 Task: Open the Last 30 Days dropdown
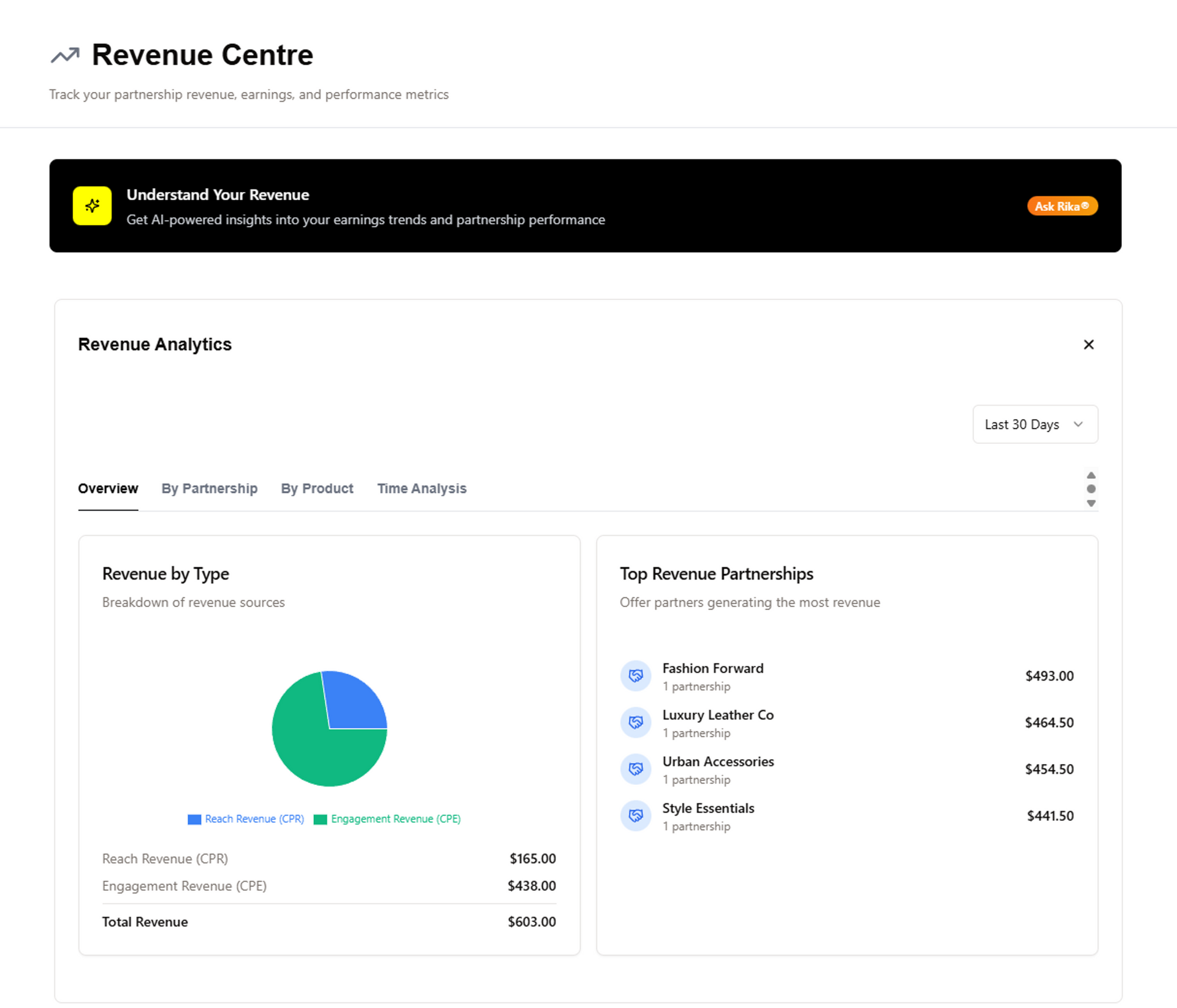pos(1035,424)
